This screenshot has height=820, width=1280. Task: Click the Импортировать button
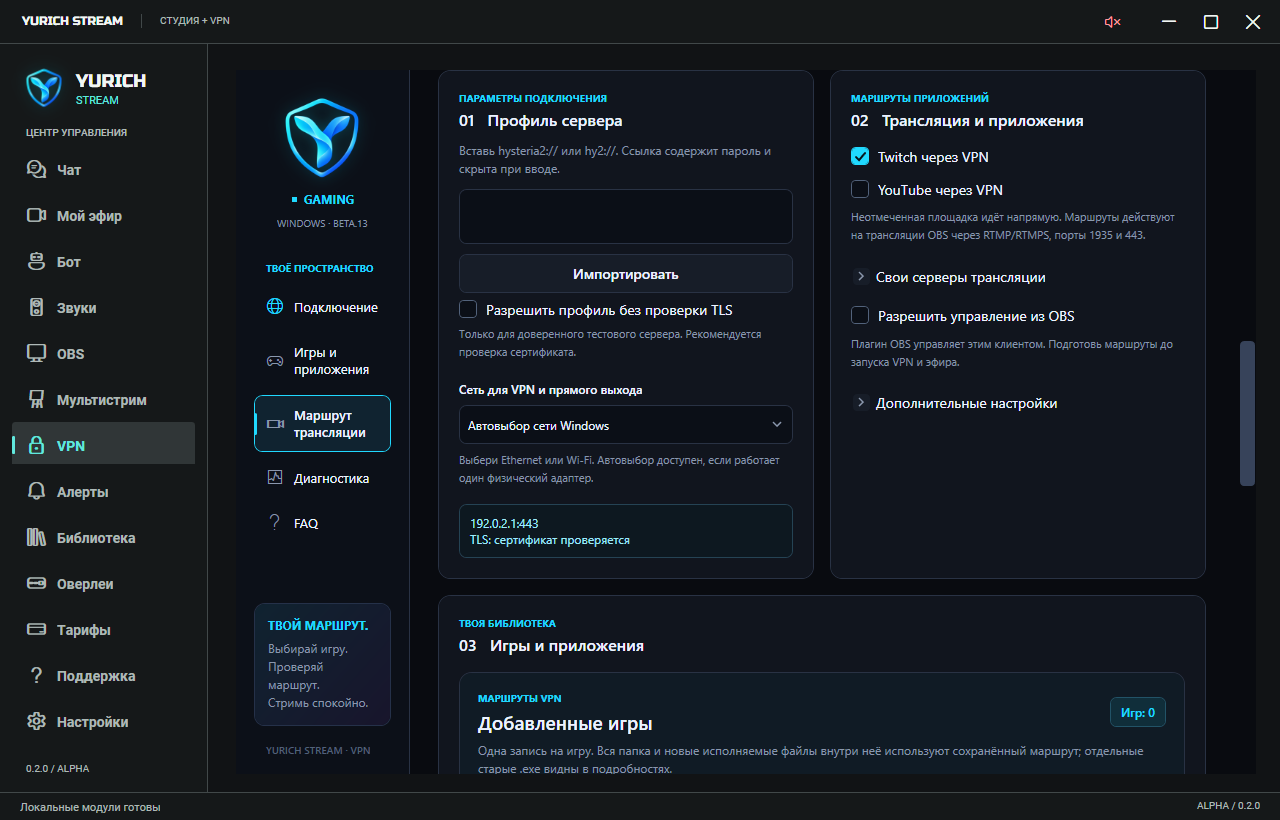click(626, 274)
